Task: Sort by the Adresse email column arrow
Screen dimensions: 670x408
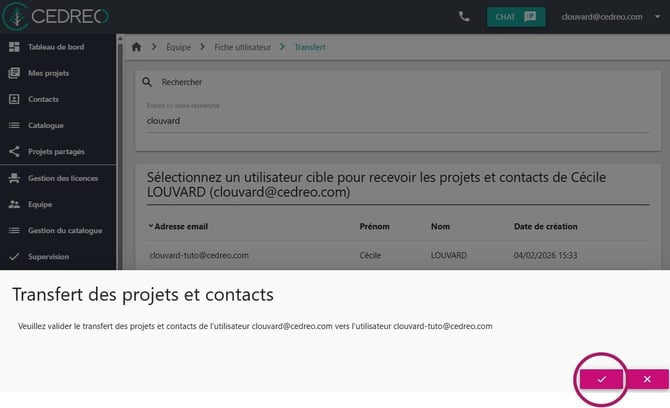Action: pyautogui.click(x=150, y=226)
